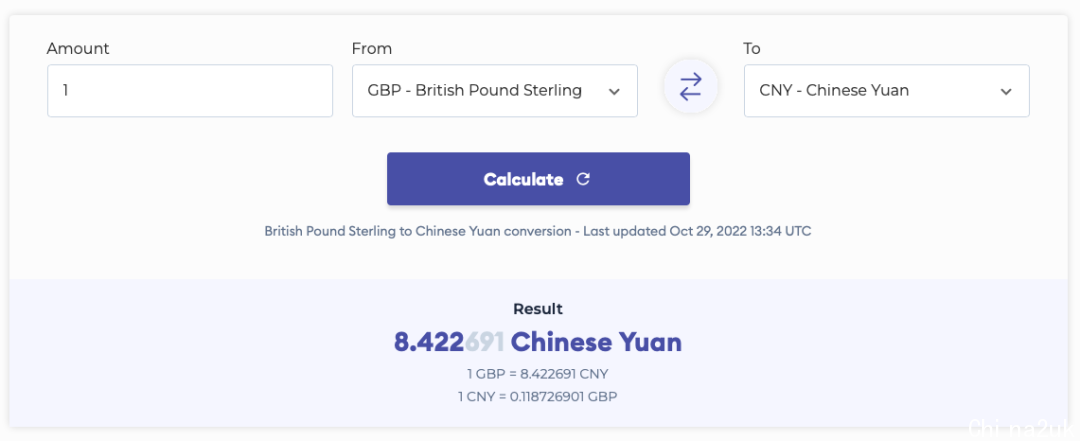
Task: Click the Result heading
Action: pyautogui.click(x=538, y=309)
